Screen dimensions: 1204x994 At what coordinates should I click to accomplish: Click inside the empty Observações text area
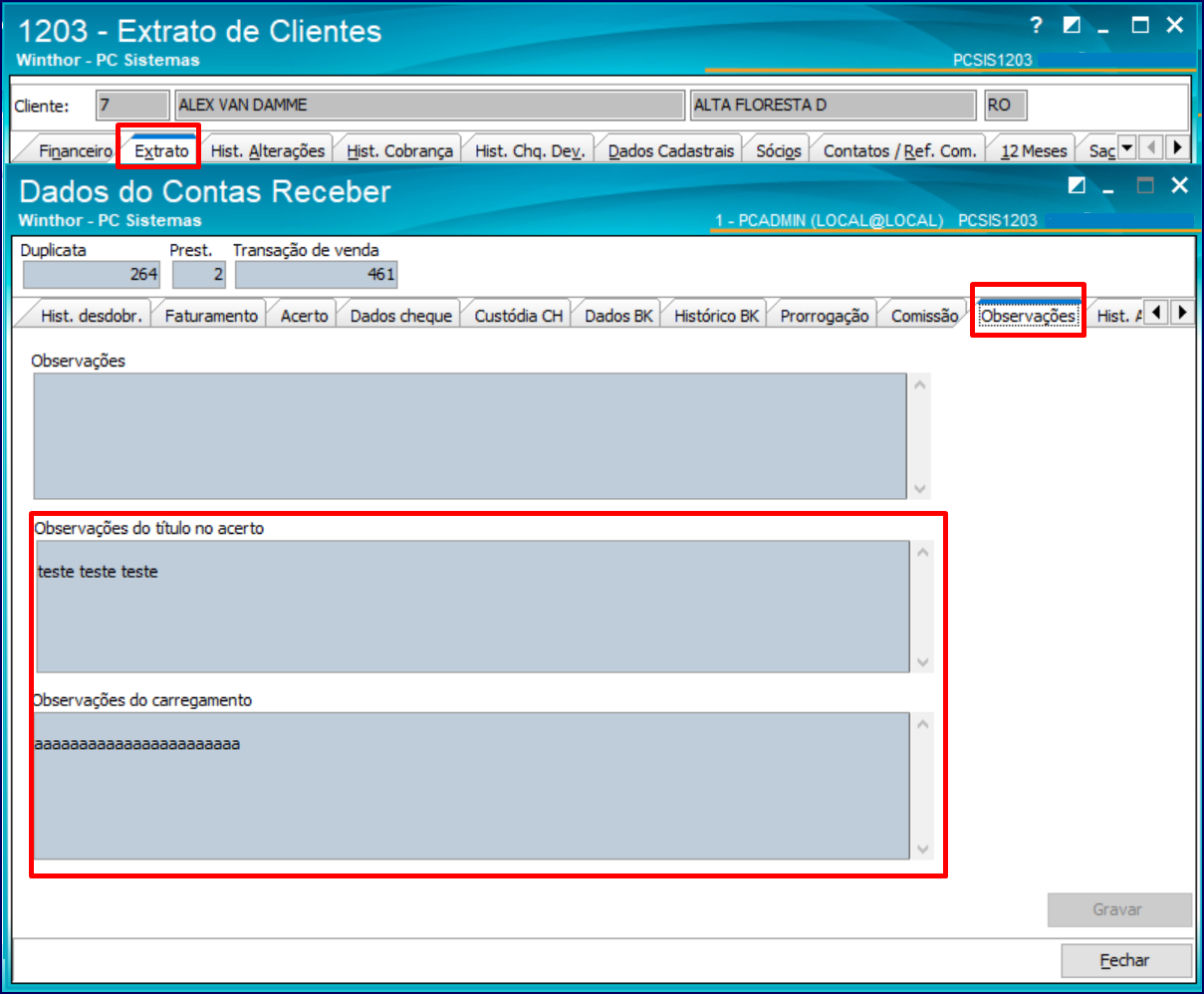click(x=470, y=436)
